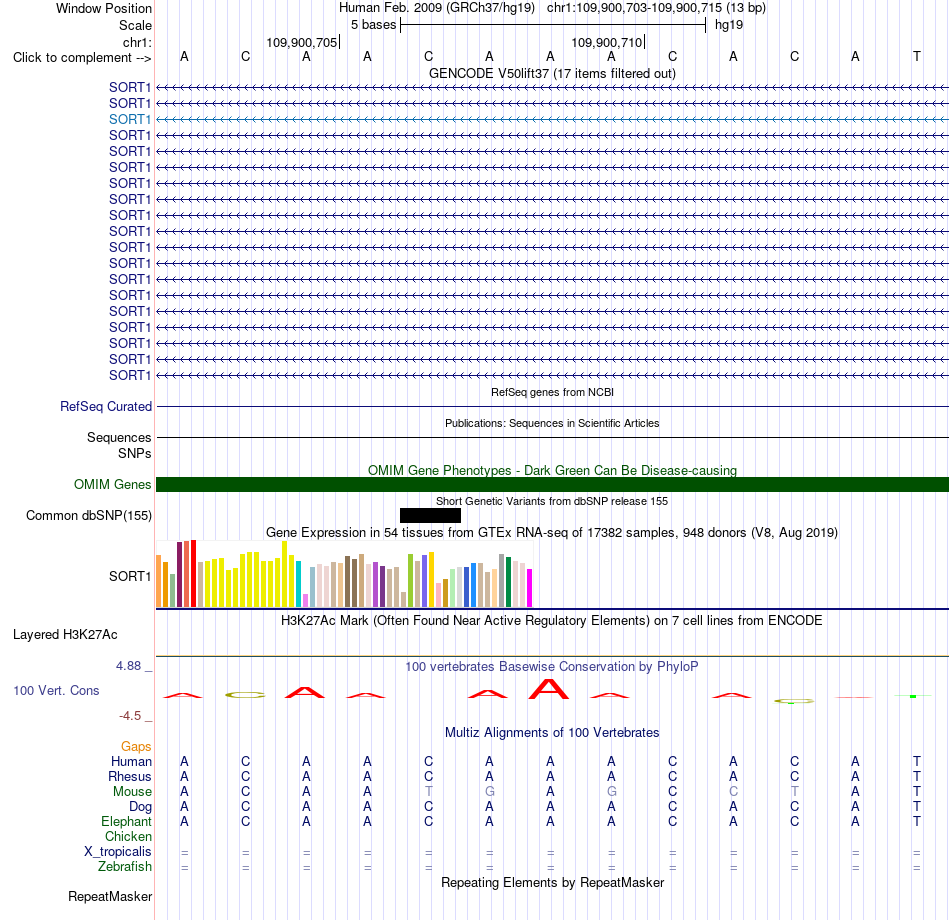Click the black dbSNP variant block

tap(430, 515)
